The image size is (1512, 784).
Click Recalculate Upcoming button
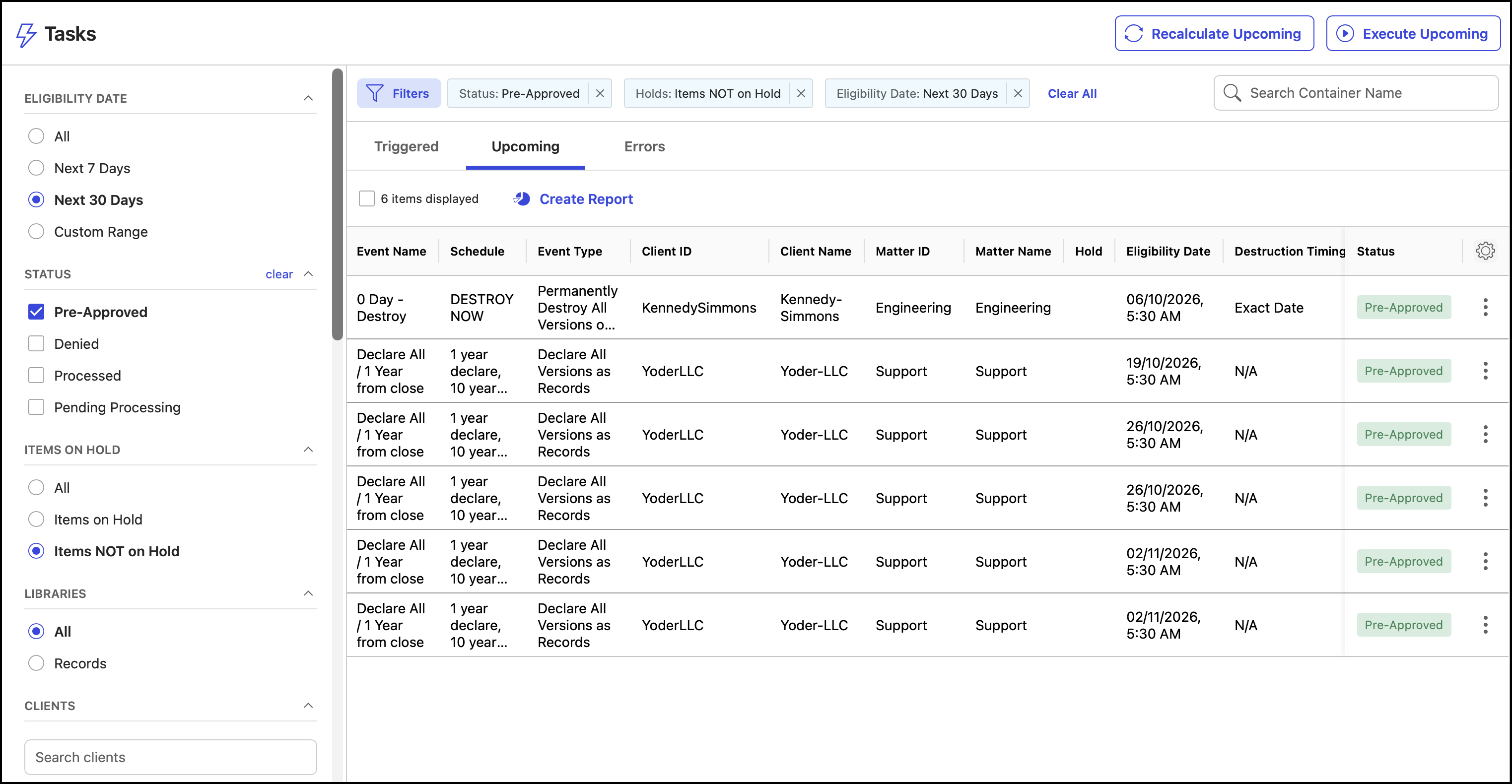(x=1214, y=33)
